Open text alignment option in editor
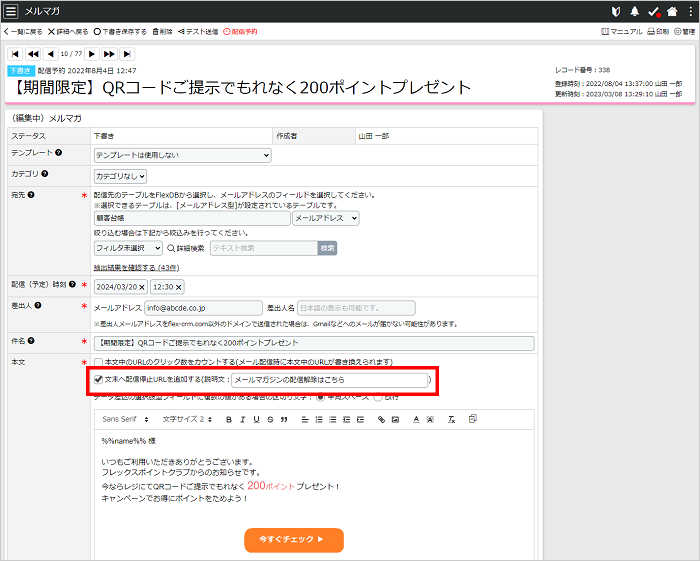This screenshot has width=700, height=561. [305, 420]
